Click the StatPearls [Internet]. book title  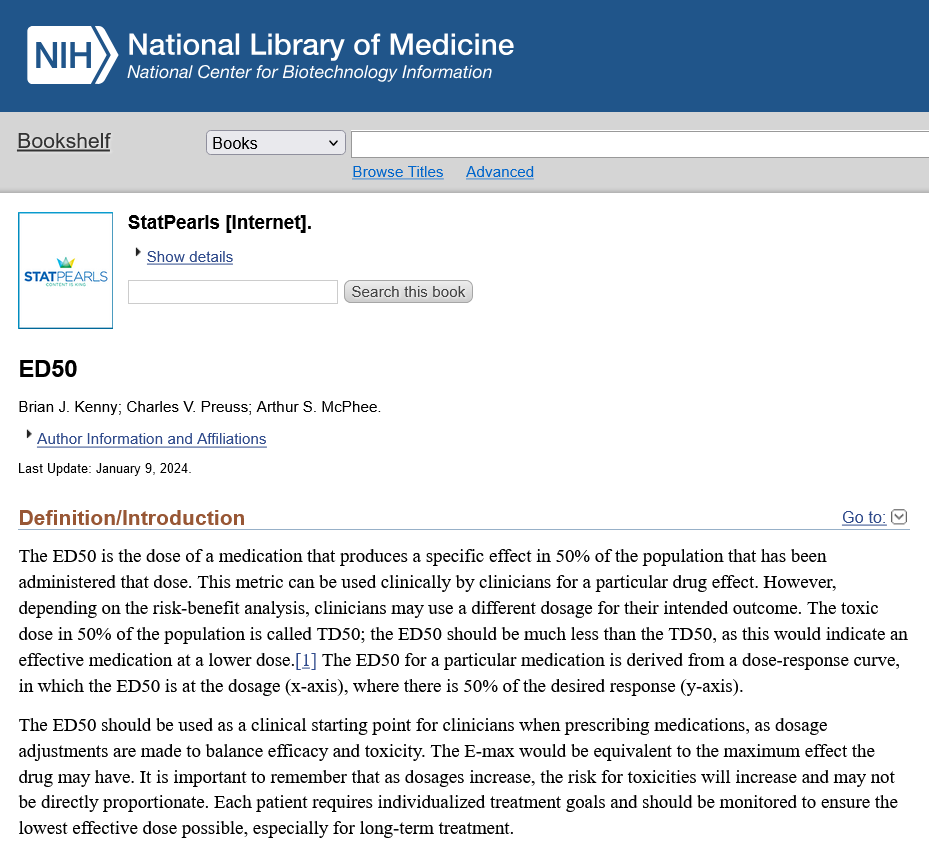[x=220, y=222]
